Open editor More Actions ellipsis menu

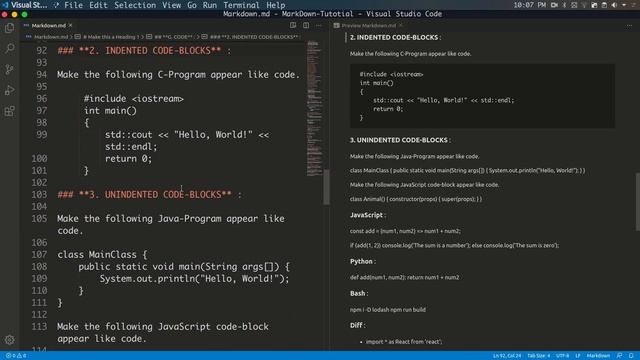click(x=319, y=25)
